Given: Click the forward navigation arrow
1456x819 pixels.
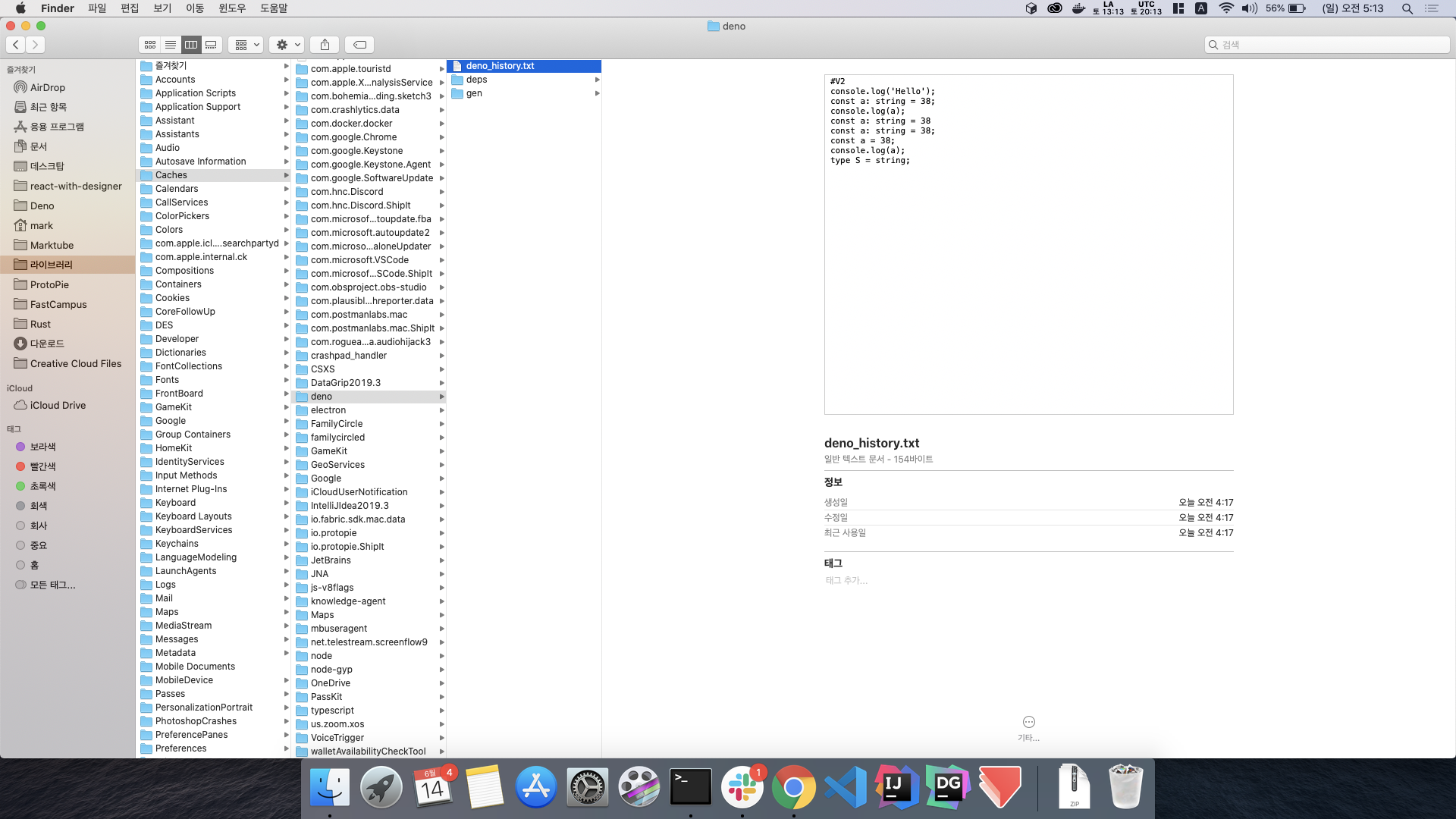Looking at the screenshot, I should (x=35, y=45).
